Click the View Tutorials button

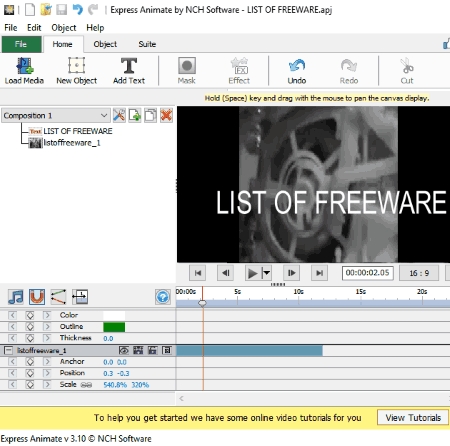413,418
